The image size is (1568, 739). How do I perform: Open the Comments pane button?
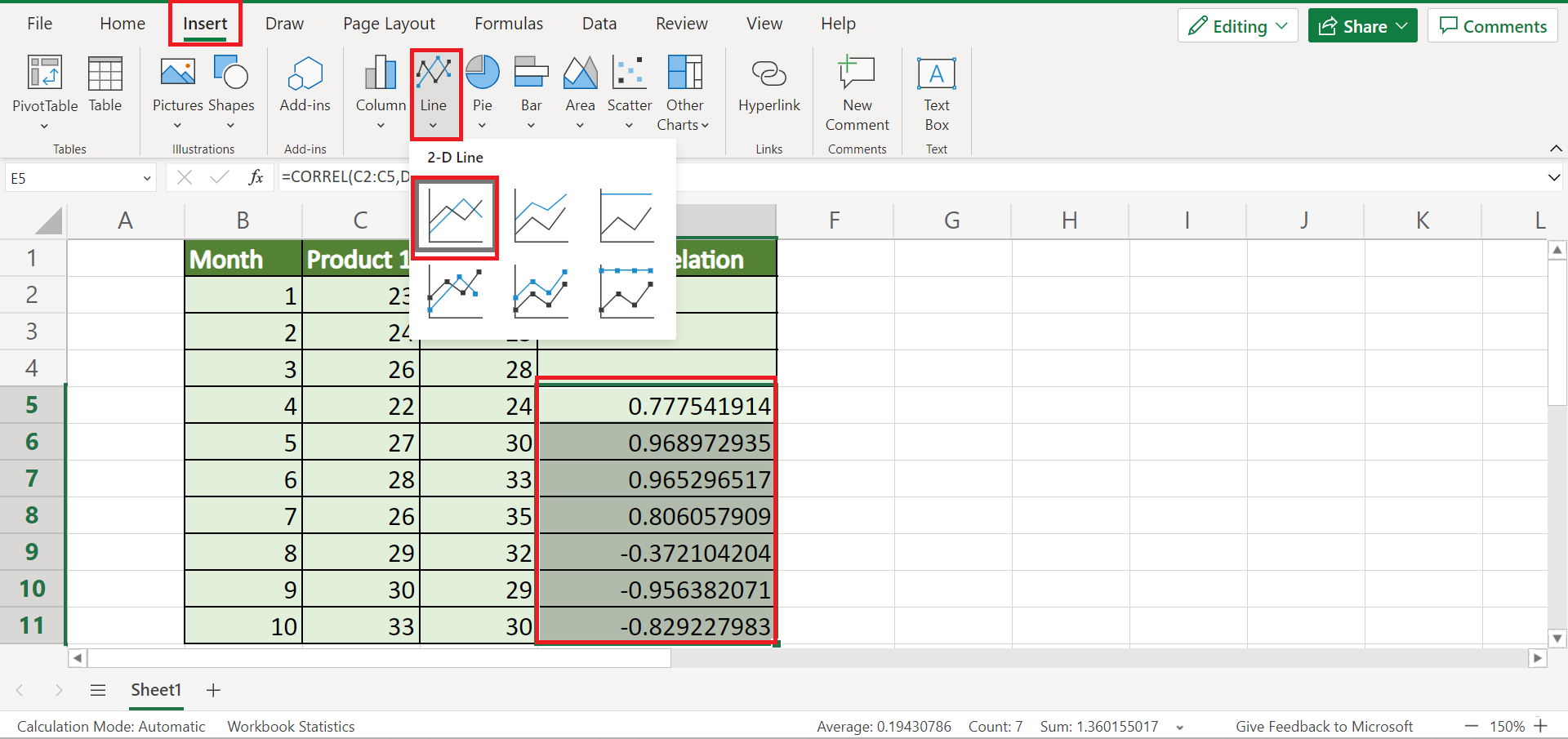[1492, 26]
